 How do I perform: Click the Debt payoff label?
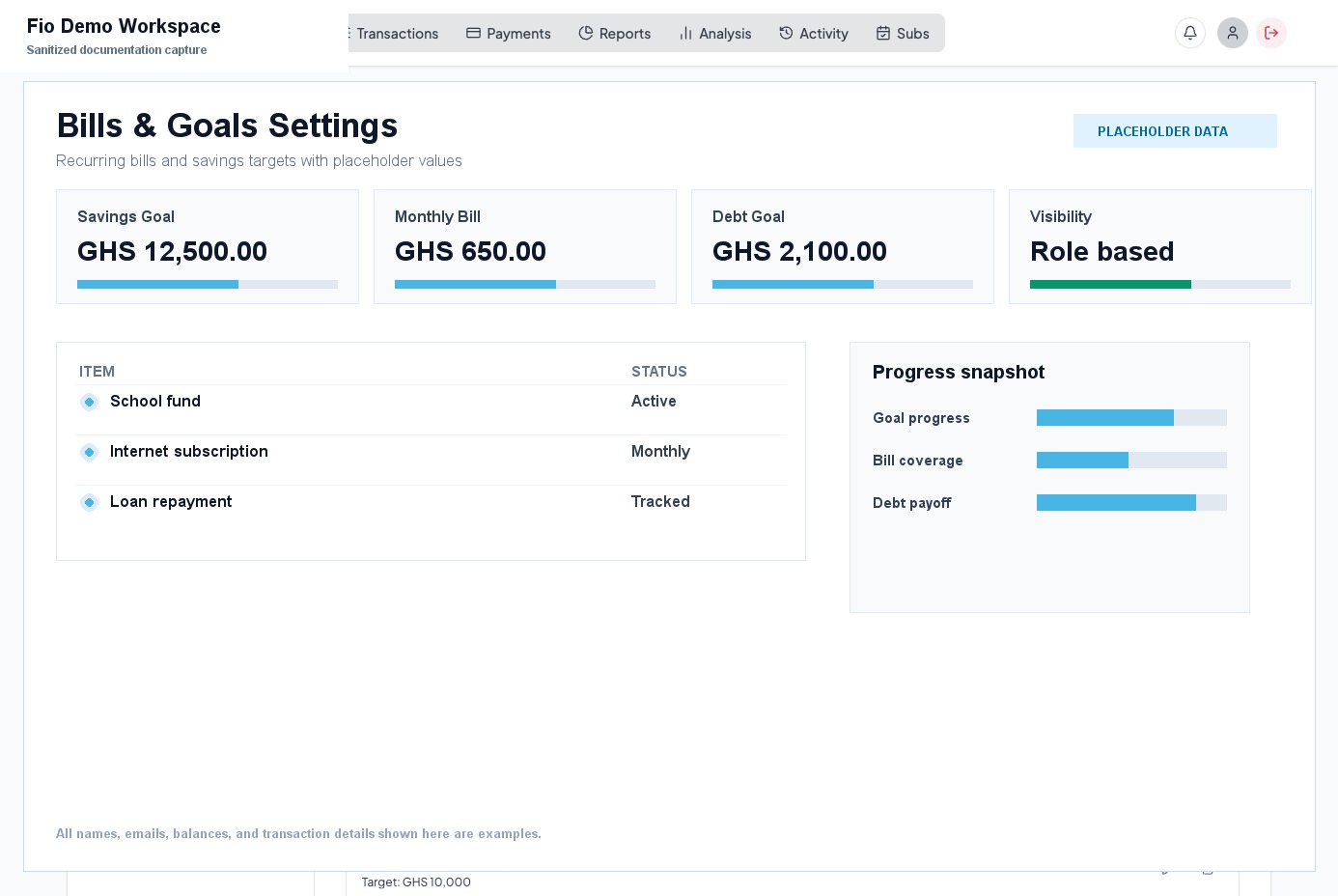[x=912, y=503]
